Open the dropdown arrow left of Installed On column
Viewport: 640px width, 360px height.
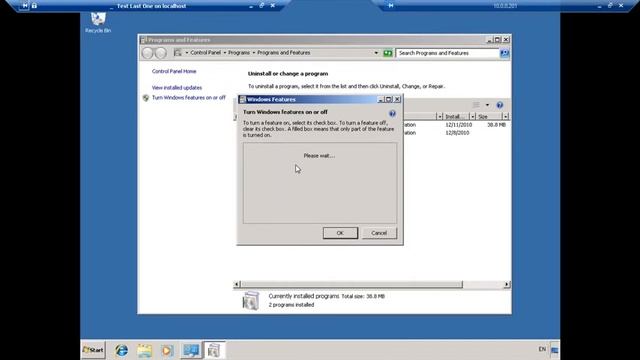[439, 117]
